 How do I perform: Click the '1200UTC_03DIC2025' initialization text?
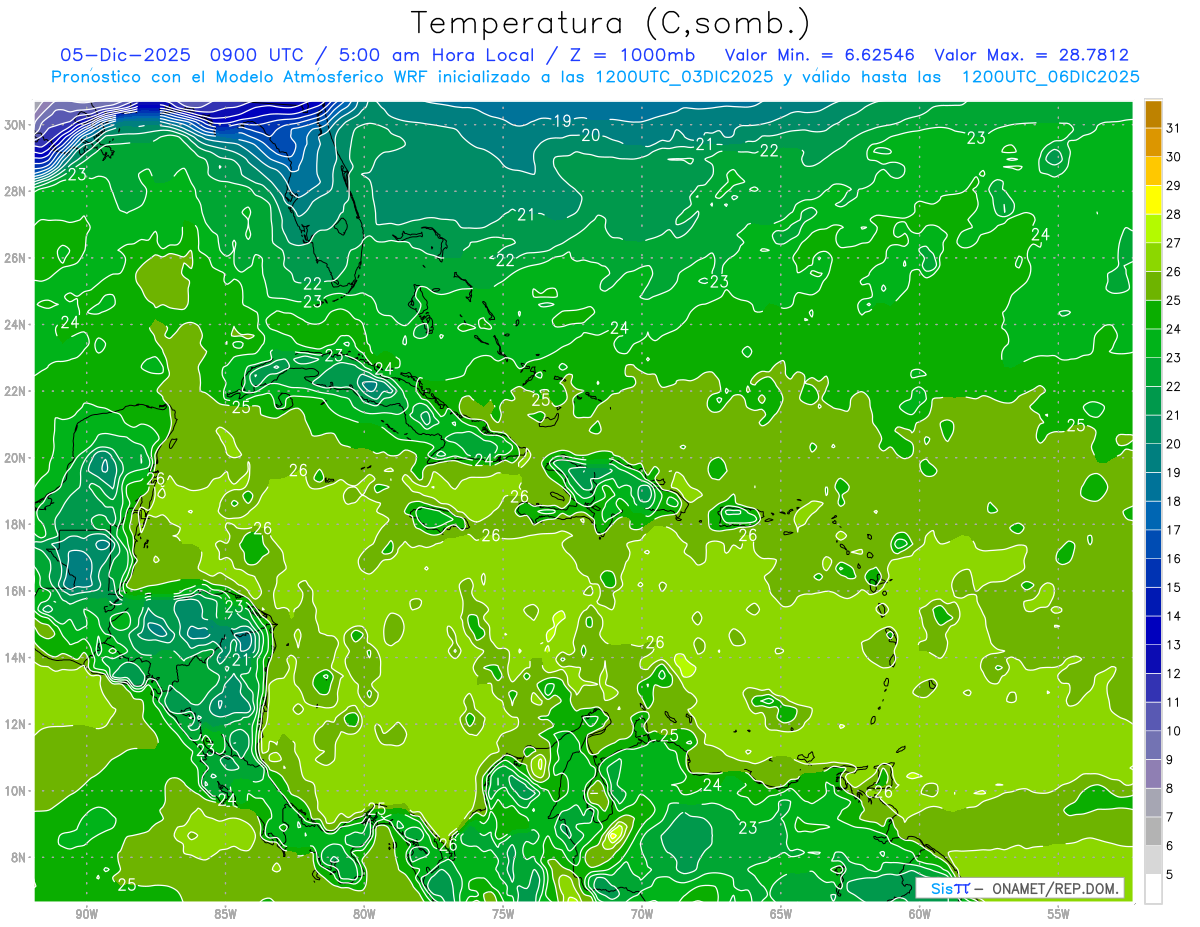click(x=683, y=77)
